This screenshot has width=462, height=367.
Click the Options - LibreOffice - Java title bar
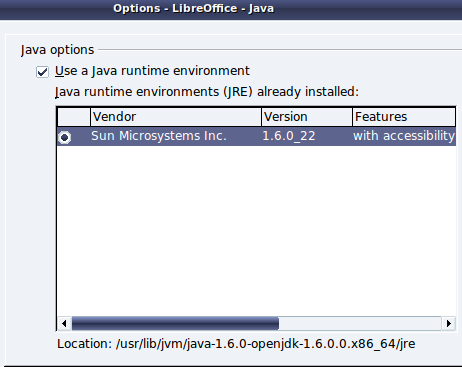point(231,9)
